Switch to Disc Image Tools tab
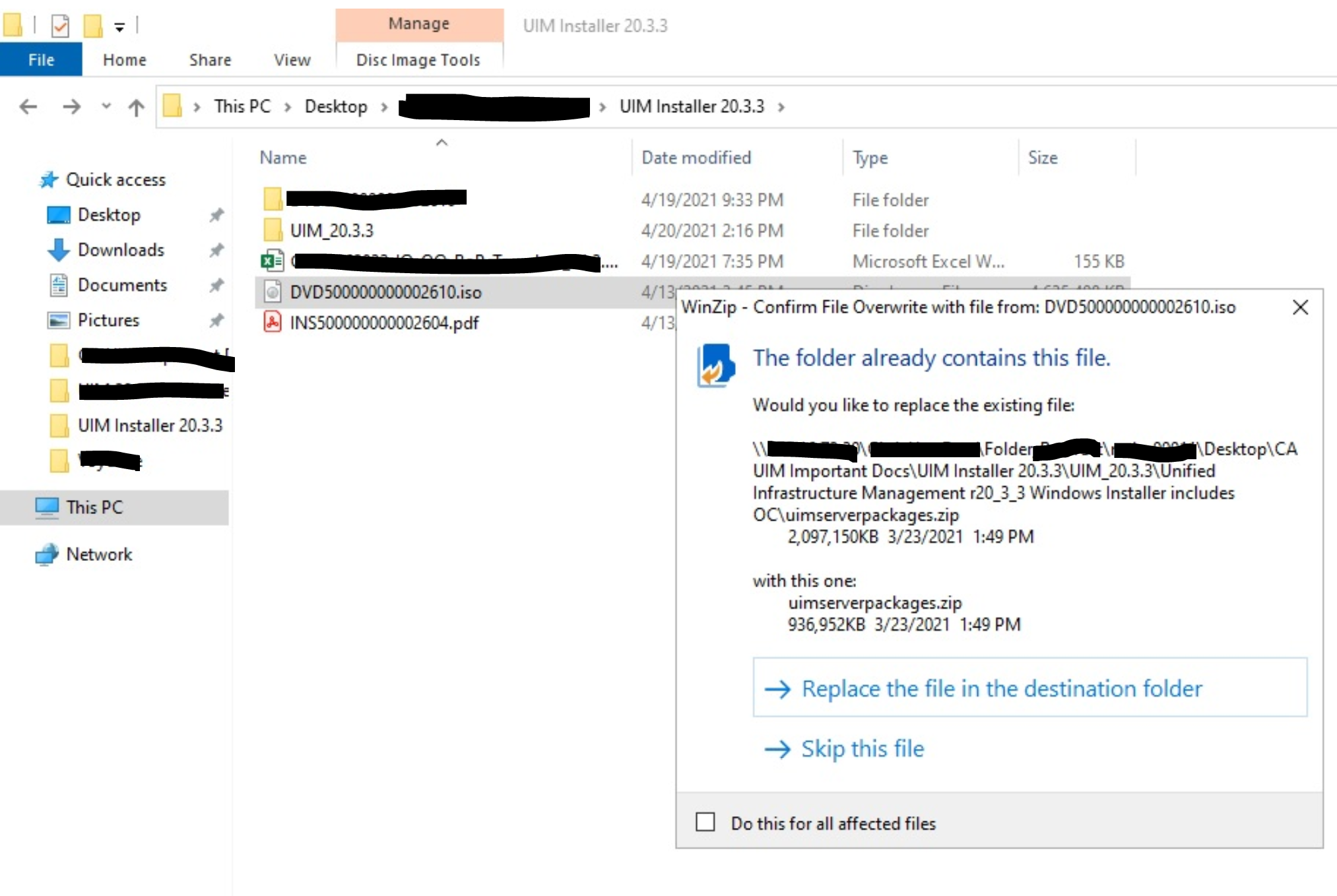This screenshot has width=1337, height=896. click(418, 60)
